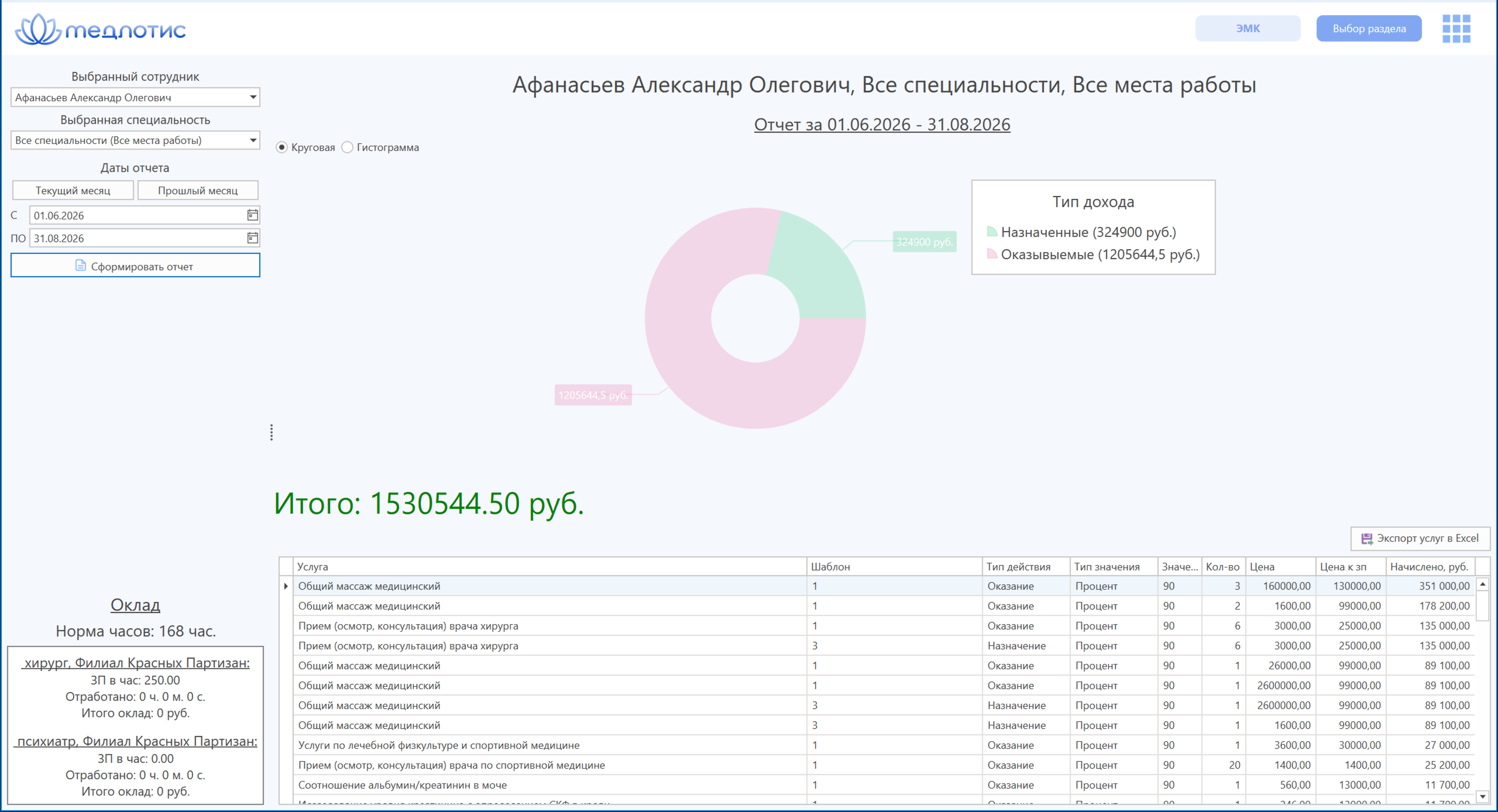Sort by Тип значения column header

1114,567
